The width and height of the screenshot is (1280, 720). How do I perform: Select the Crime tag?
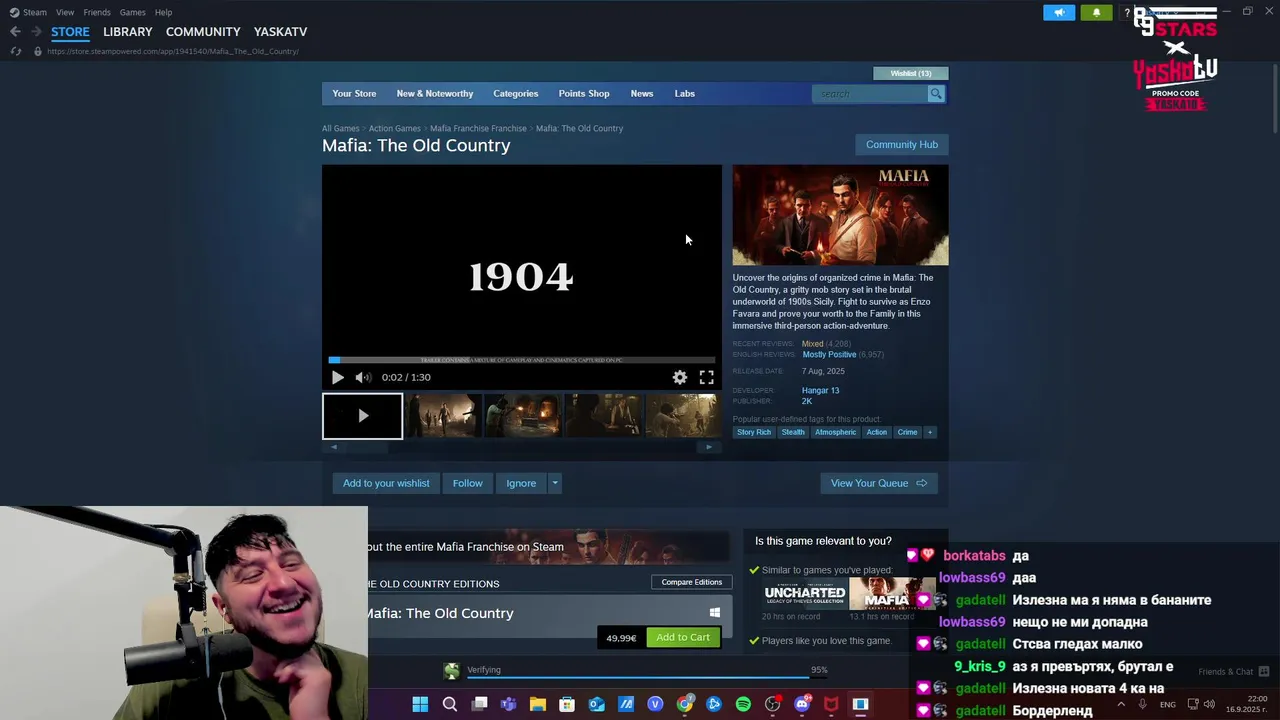pyautogui.click(x=907, y=432)
